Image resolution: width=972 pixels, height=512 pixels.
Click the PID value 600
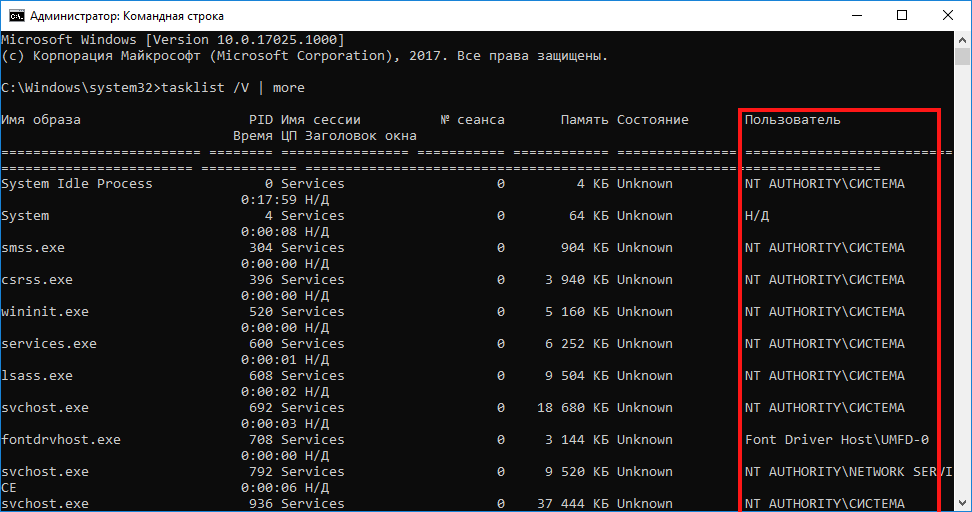(x=261, y=344)
